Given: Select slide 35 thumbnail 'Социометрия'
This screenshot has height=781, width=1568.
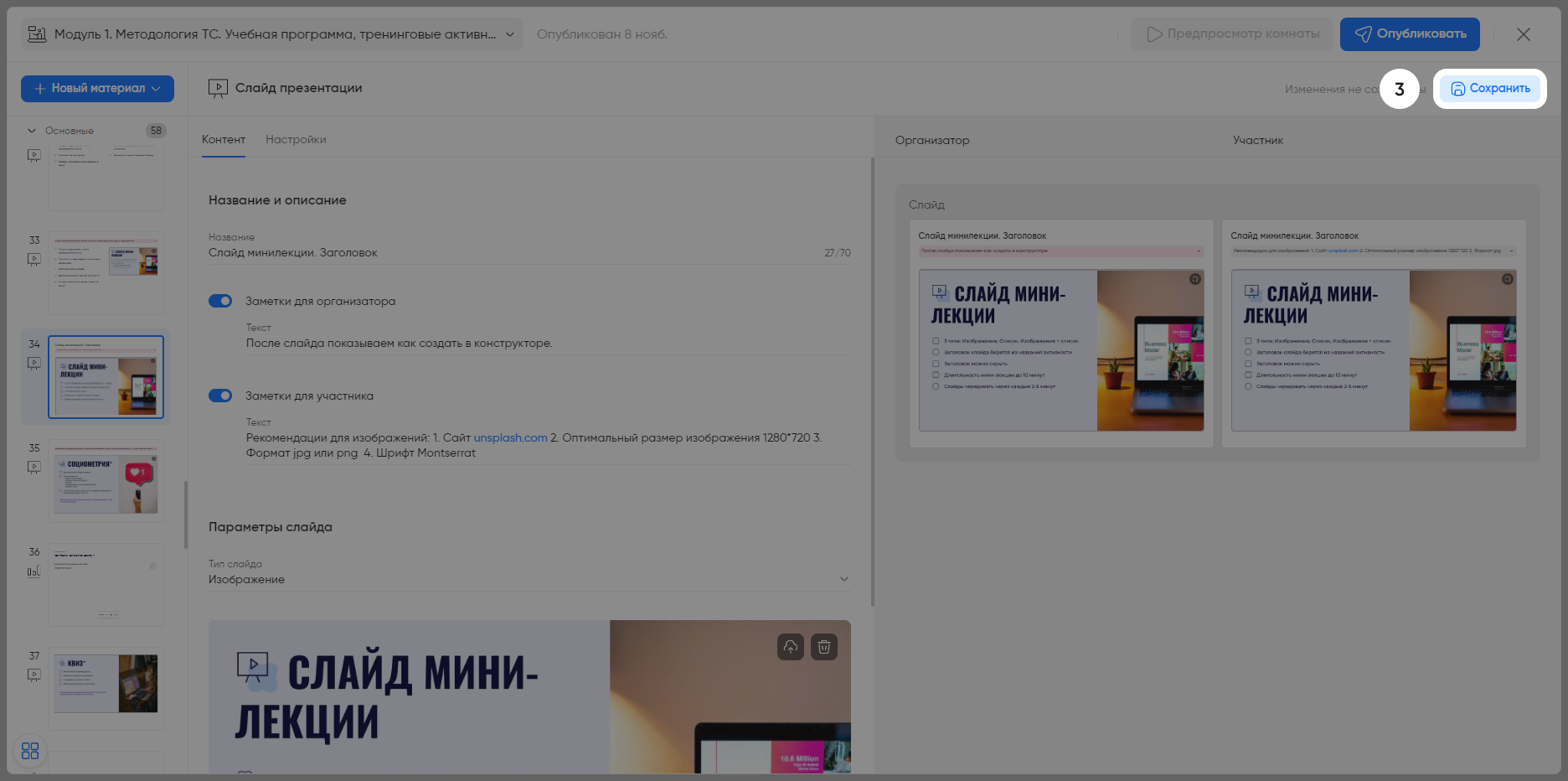Looking at the screenshot, I should [x=106, y=481].
